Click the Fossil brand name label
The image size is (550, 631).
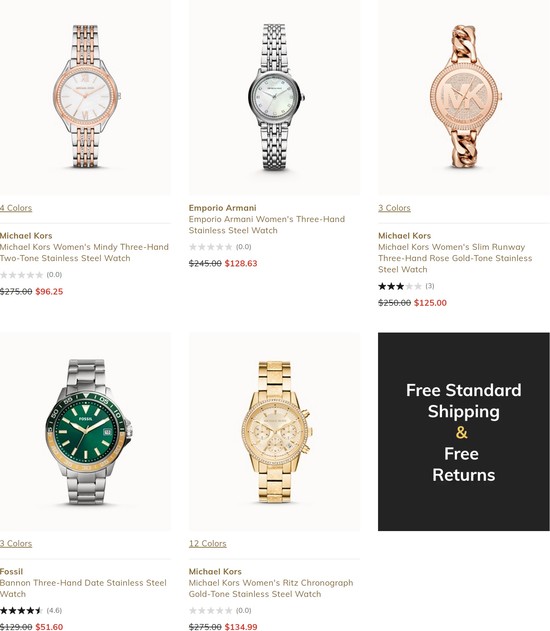tap(11, 571)
